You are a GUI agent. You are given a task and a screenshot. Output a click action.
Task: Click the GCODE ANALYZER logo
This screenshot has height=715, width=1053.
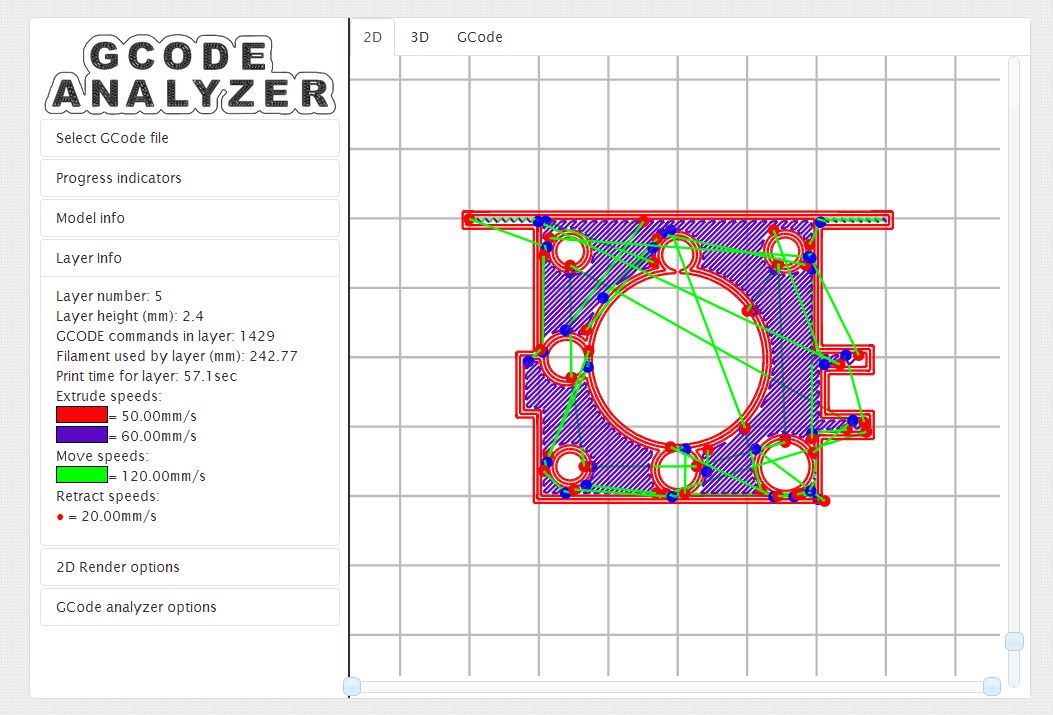(x=190, y=75)
